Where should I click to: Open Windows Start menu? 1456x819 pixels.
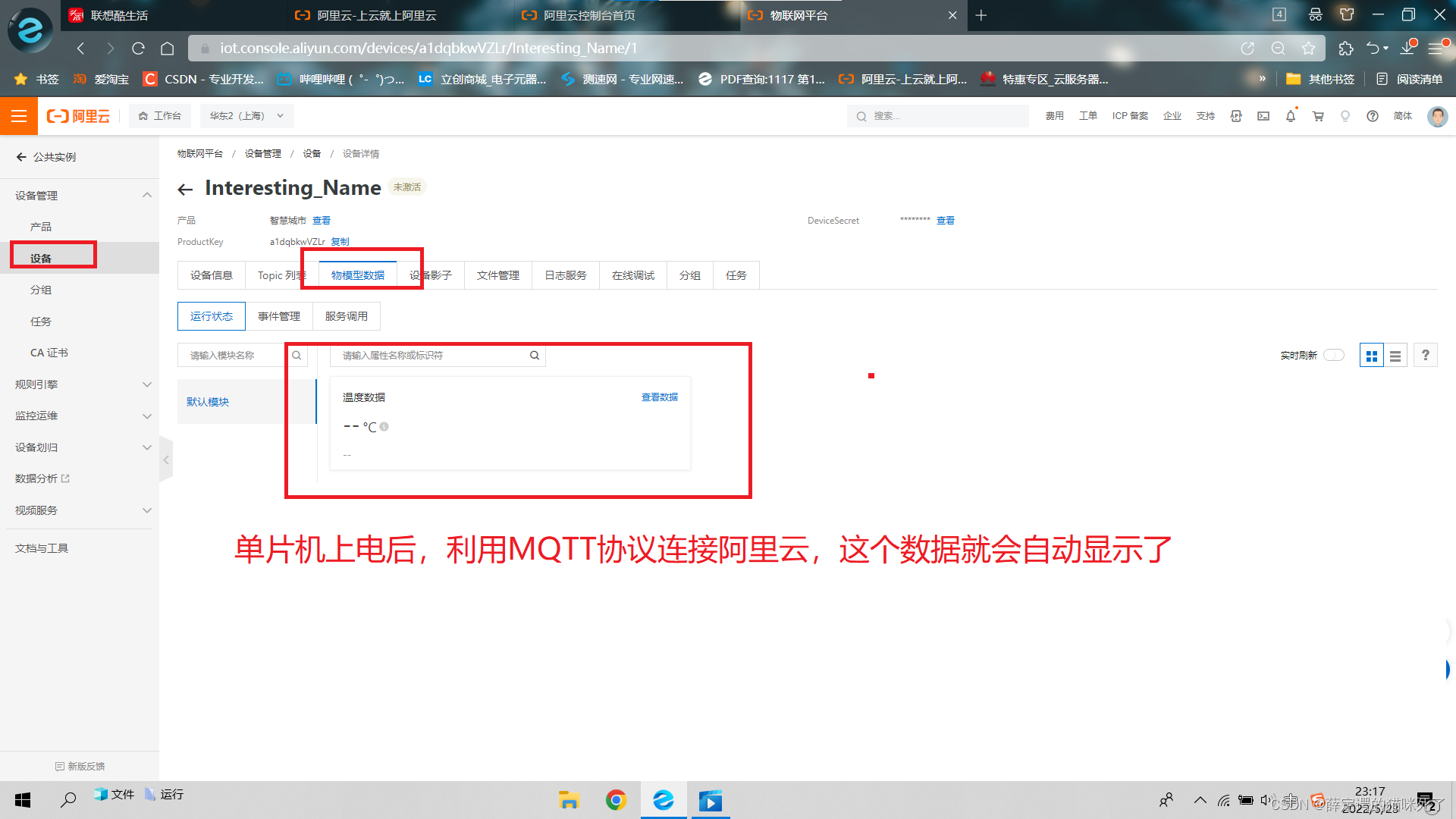pyautogui.click(x=23, y=800)
